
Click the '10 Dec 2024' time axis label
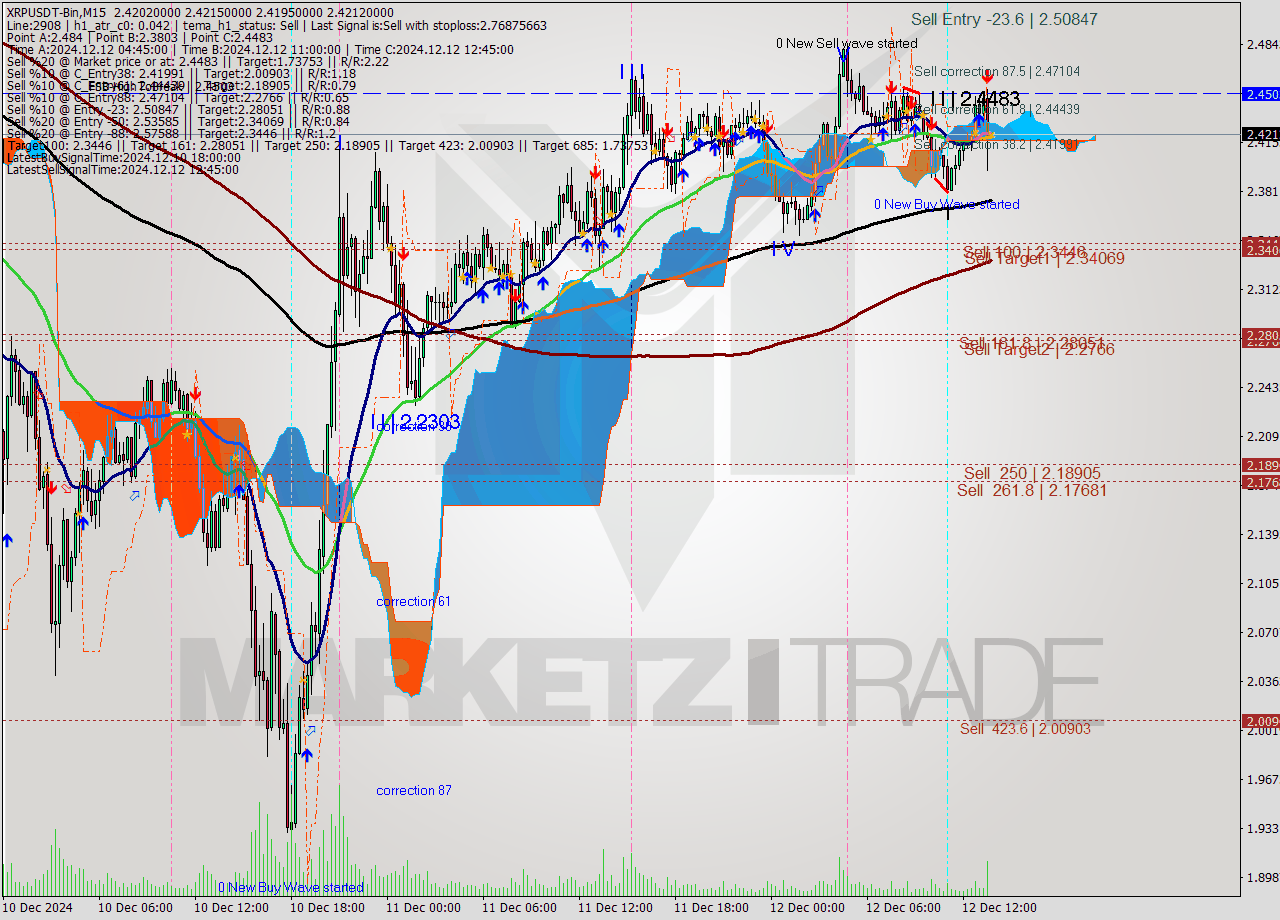37,908
